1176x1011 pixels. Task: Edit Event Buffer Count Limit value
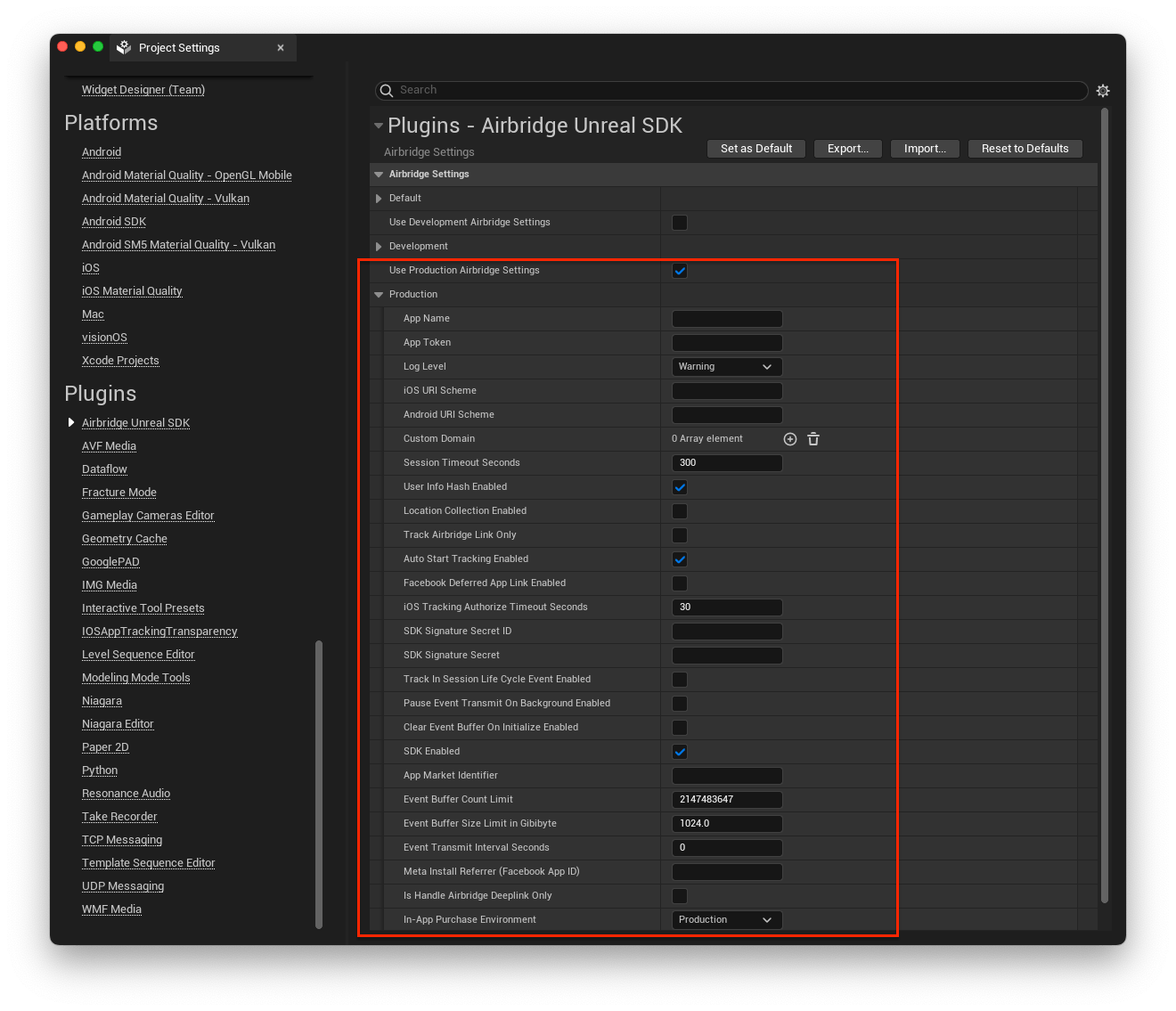(x=727, y=800)
